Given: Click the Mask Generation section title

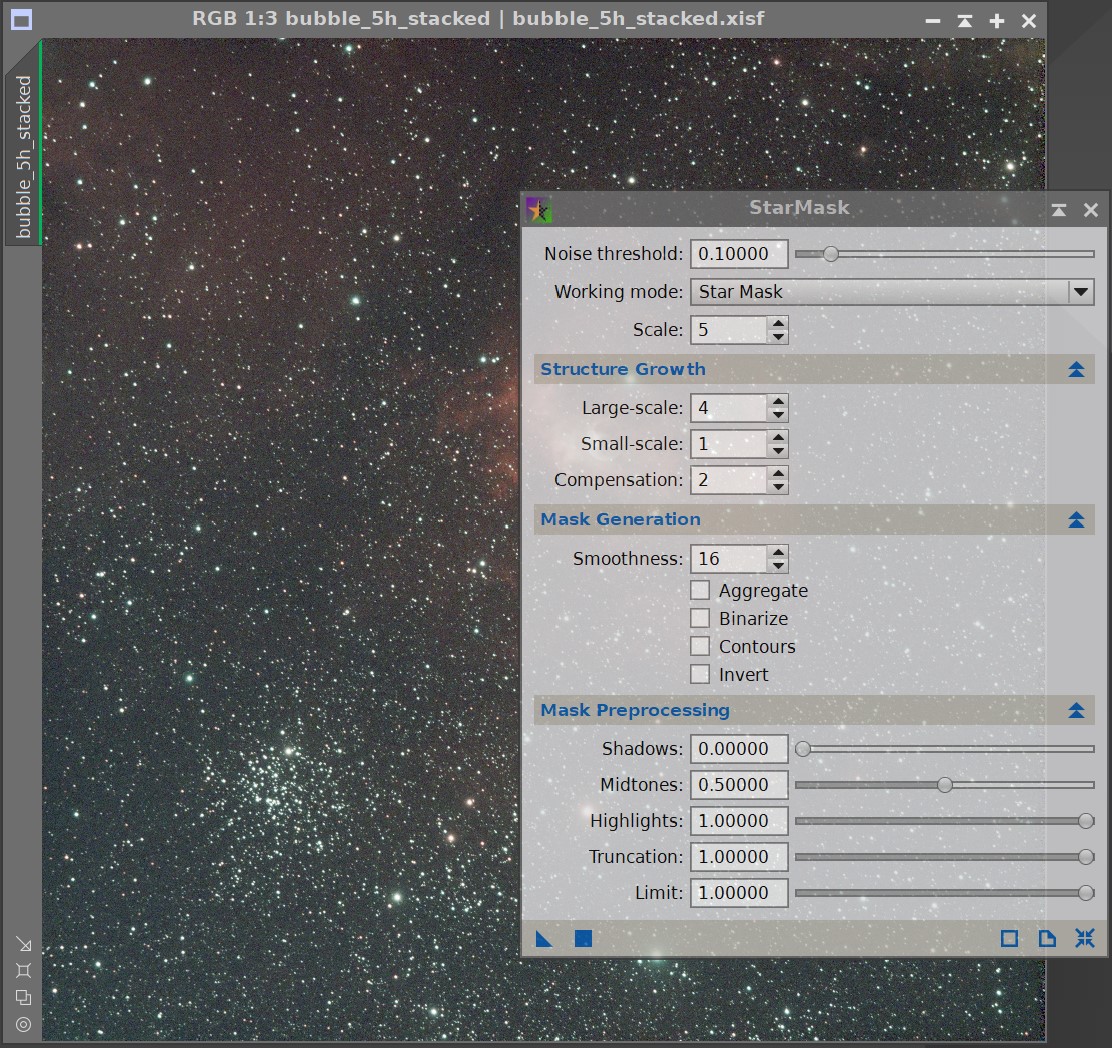Looking at the screenshot, I should click(x=621, y=520).
